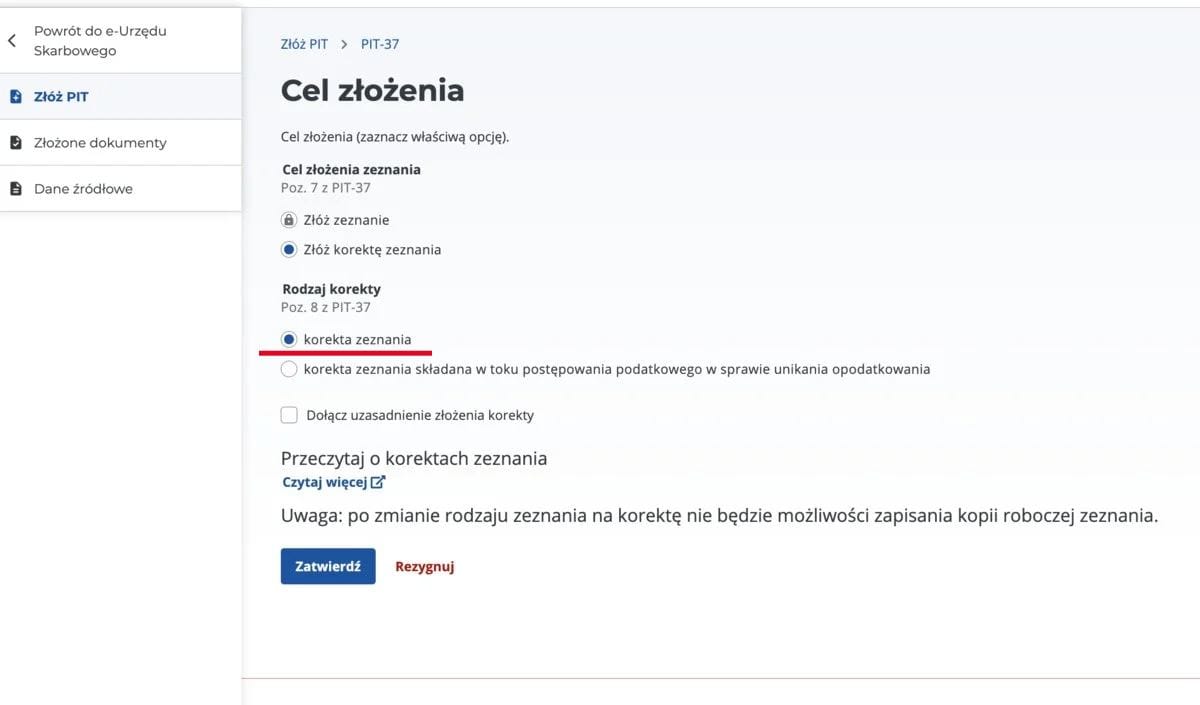Go to Złożone dokumenty in sidebar

point(121,143)
